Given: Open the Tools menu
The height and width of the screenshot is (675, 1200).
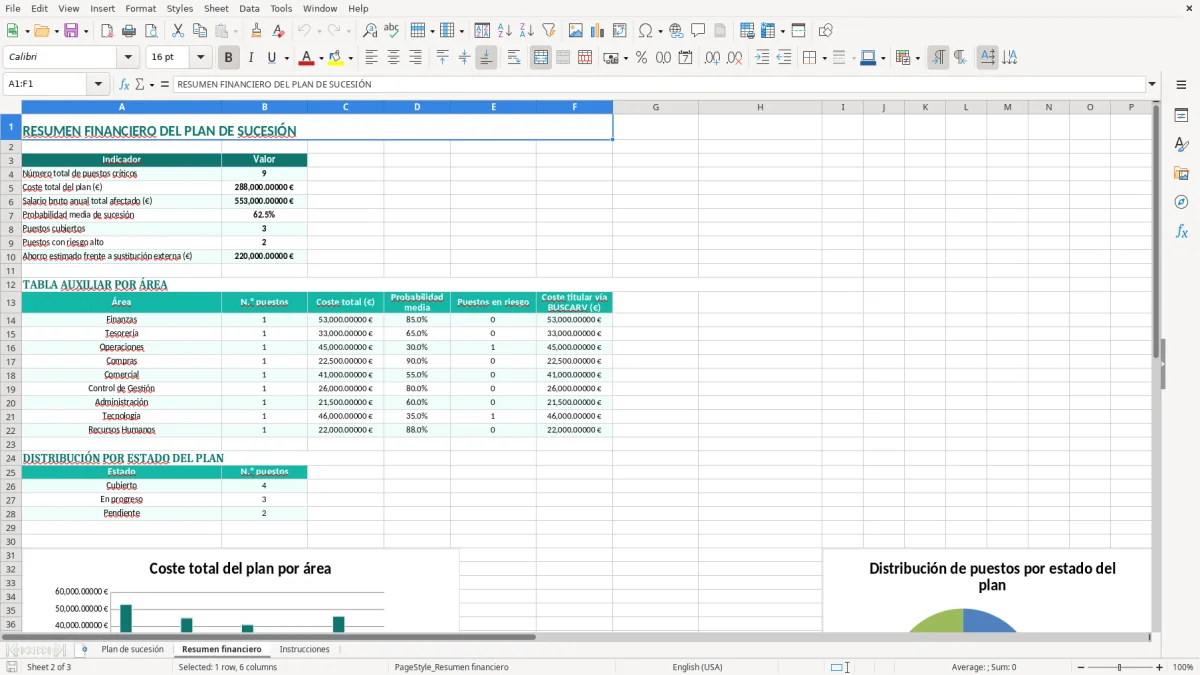Looking at the screenshot, I should pos(281,8).
